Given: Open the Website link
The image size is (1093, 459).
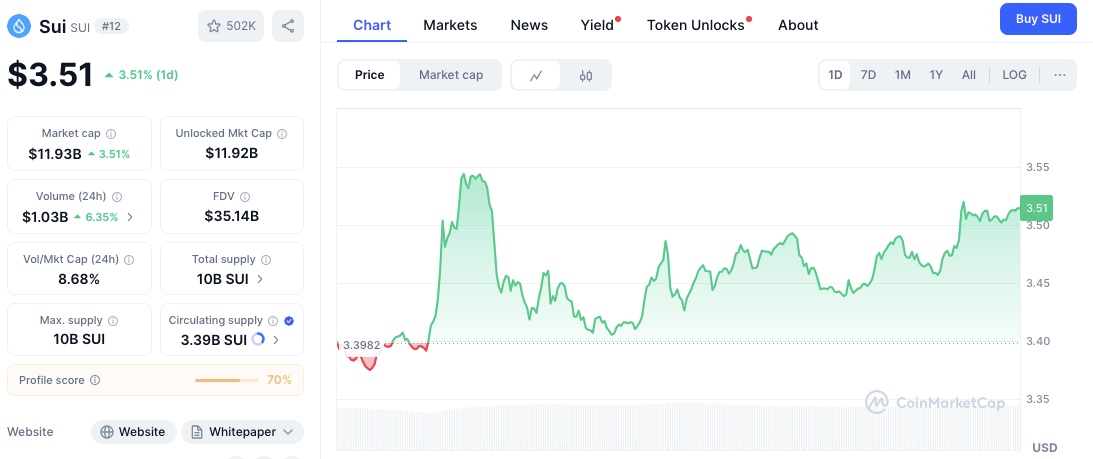Looking at the screenshot, I should (x=134, y=432).
